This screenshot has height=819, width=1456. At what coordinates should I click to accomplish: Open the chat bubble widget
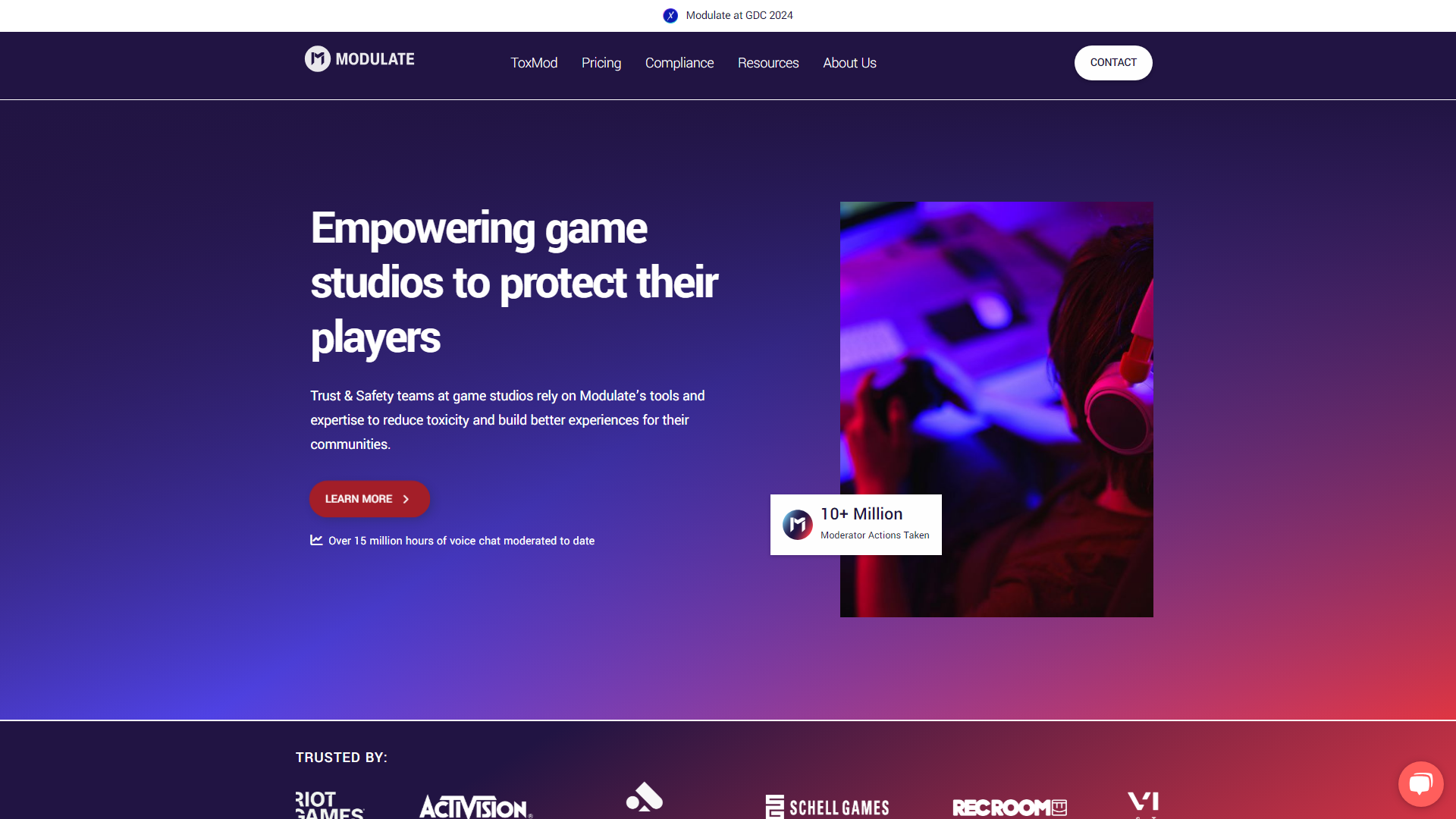coord(1420,784)
